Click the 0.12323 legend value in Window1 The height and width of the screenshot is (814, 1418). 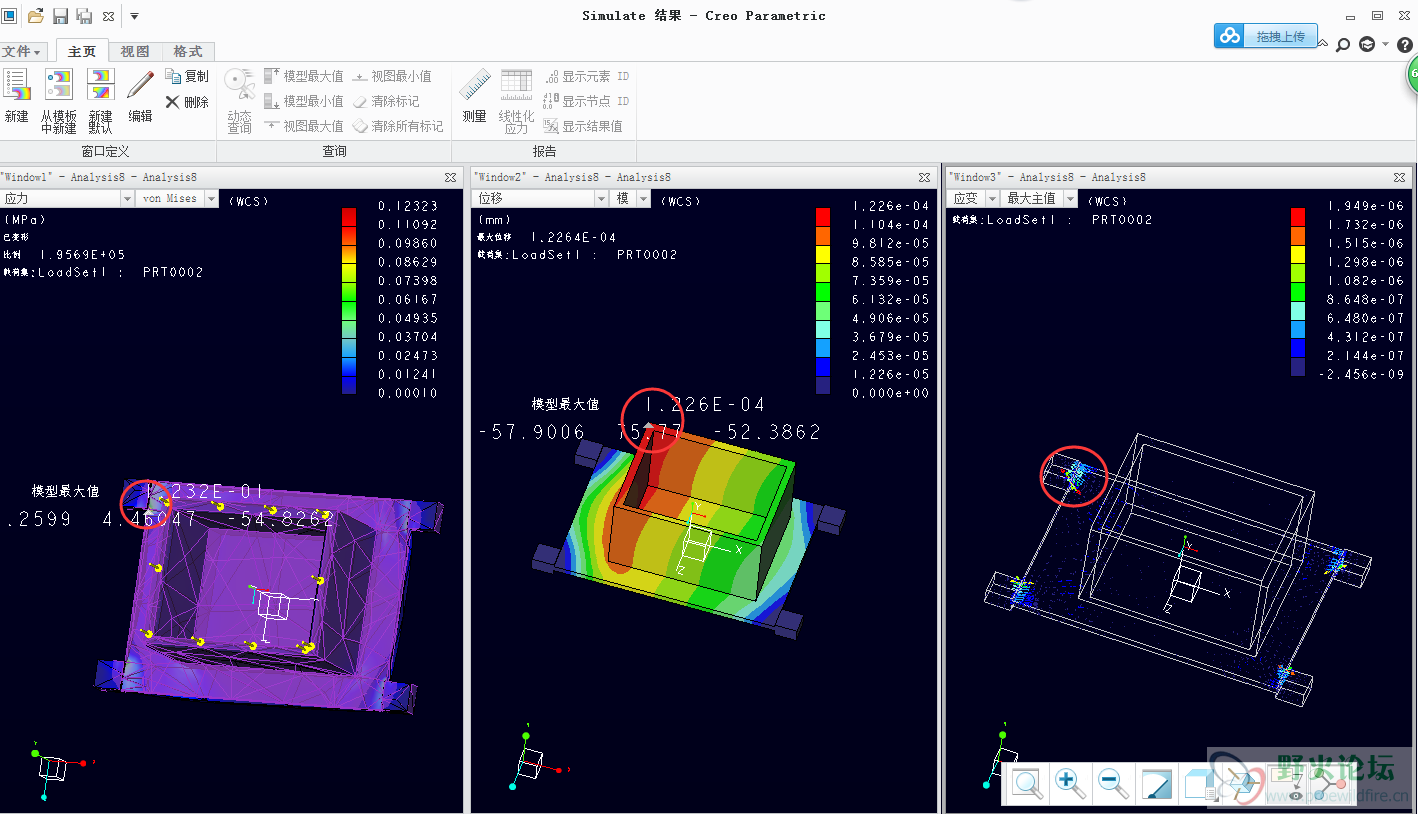[x=408, y=206]
